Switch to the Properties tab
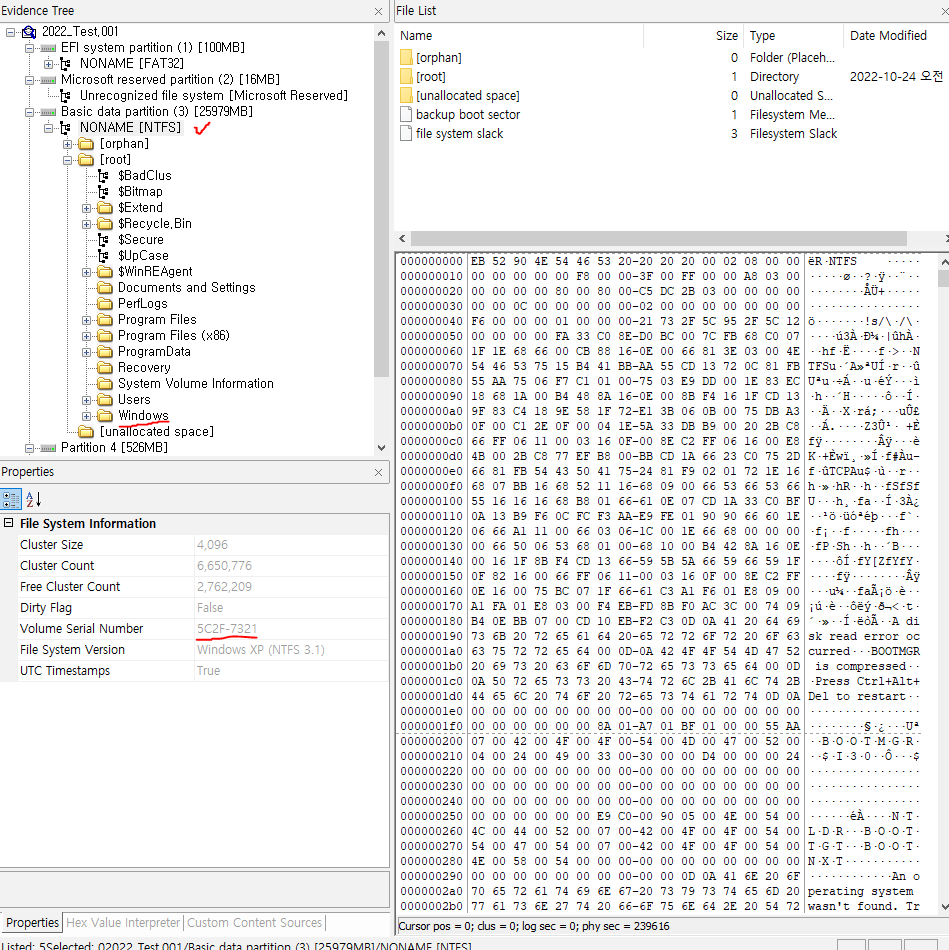Viewport: 949px width, 950px height. [32, 922]
